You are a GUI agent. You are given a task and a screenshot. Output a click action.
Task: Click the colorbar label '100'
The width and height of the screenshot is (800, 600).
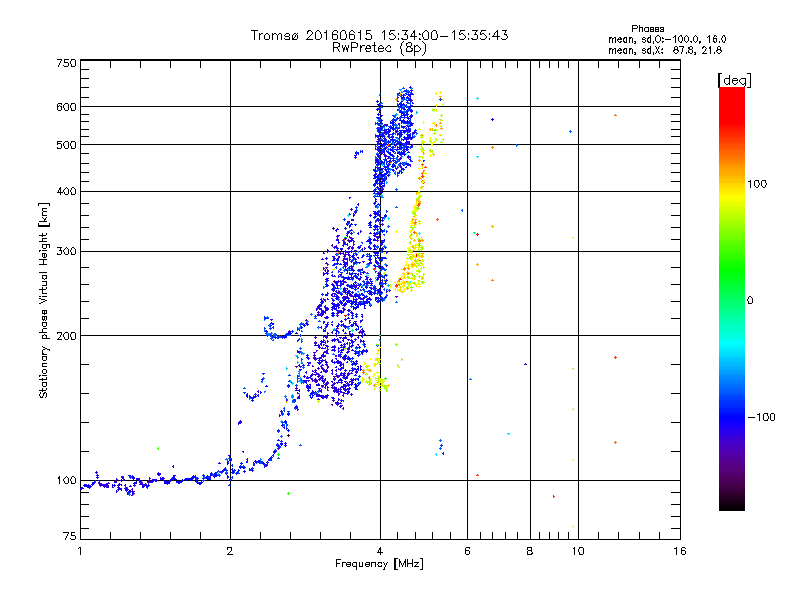pyautogui.click(x=757, y=184)
